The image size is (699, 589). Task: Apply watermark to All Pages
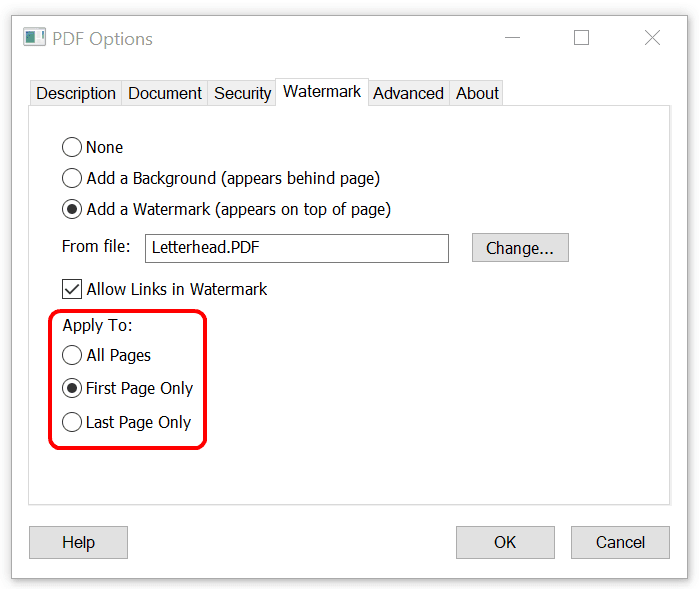(x=72, y=355)
